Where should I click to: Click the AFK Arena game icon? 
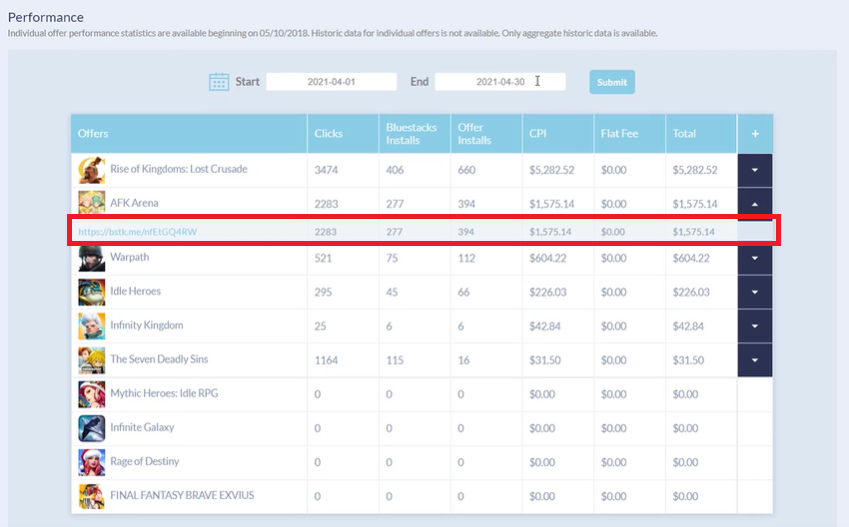coord(92,203)
